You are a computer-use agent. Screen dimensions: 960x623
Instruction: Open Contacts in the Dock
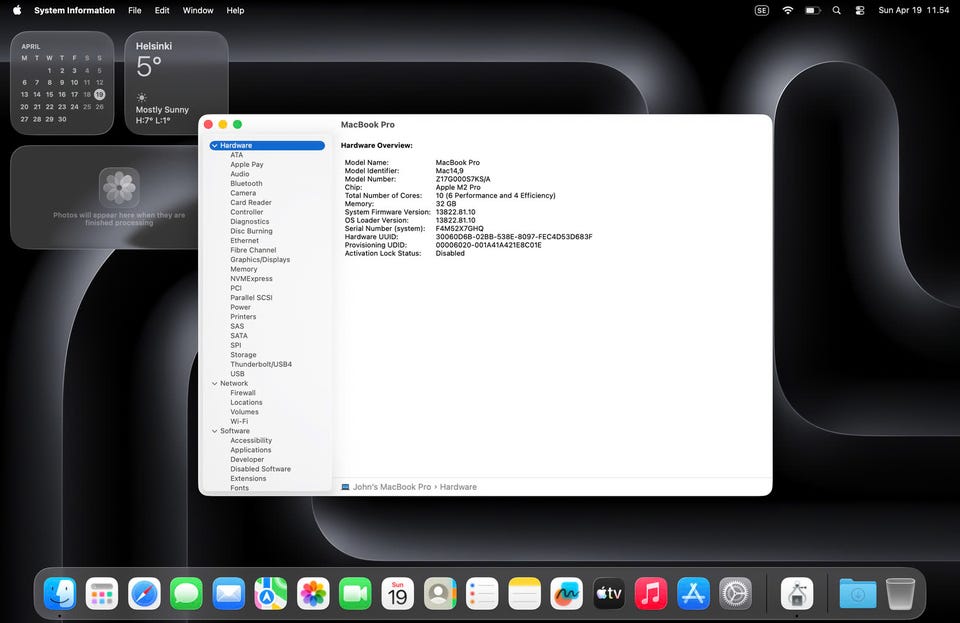440,594
